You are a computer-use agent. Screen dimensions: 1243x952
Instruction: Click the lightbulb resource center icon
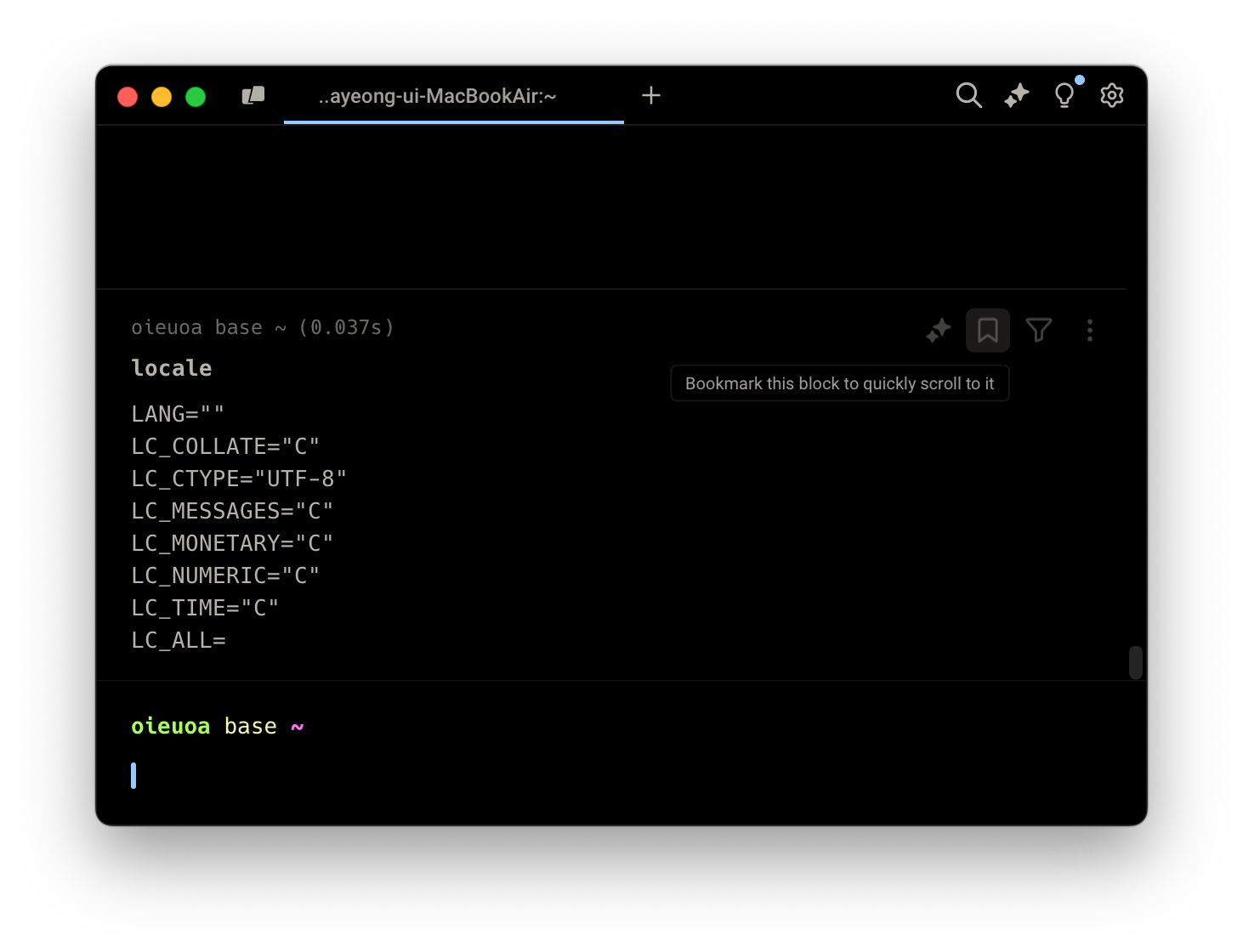pos(1064,95)
